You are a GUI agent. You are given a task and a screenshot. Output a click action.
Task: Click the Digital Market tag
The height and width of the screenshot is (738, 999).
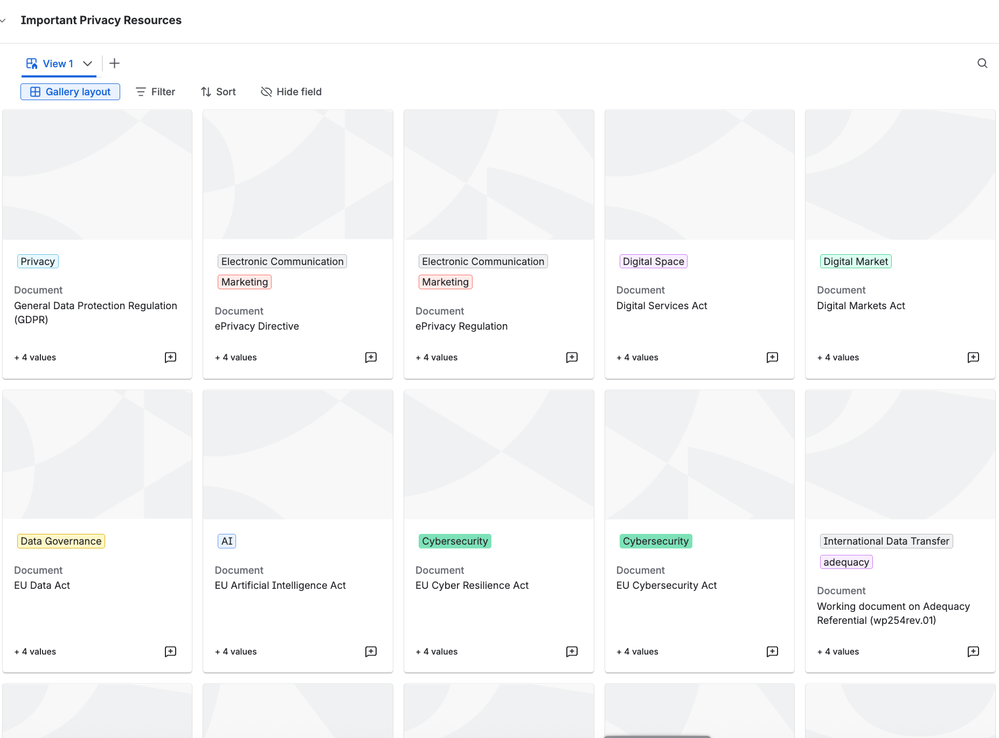point(855,261)
